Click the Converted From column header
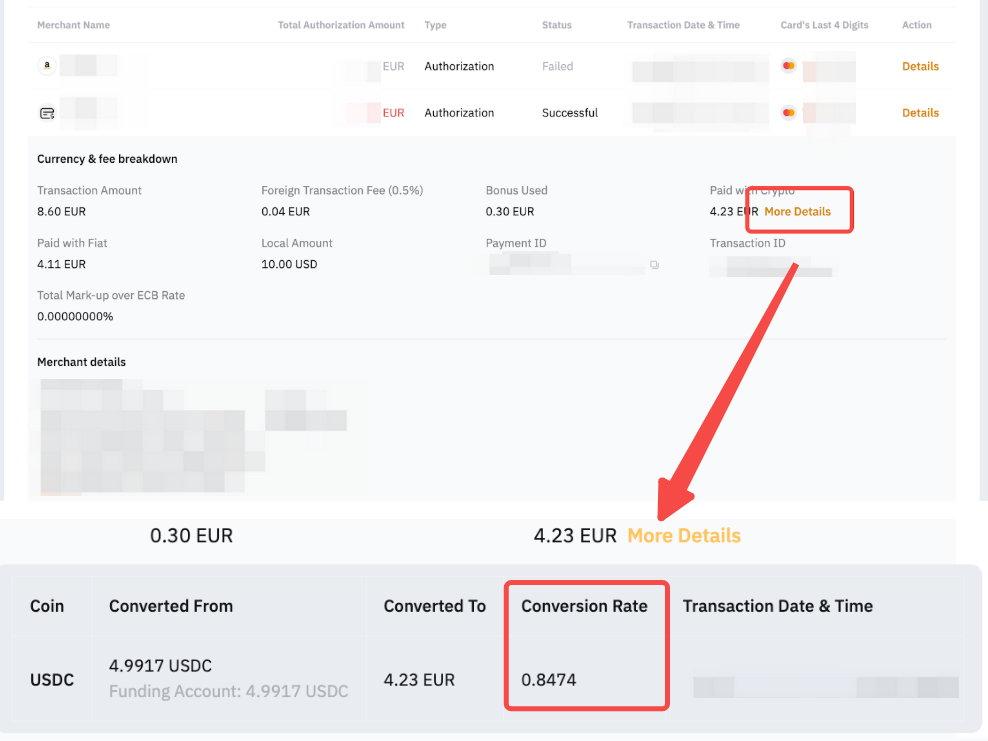Image resolution: width=988 pixels, height=741 pixels. pyautogui.click(x=171, y=606)
